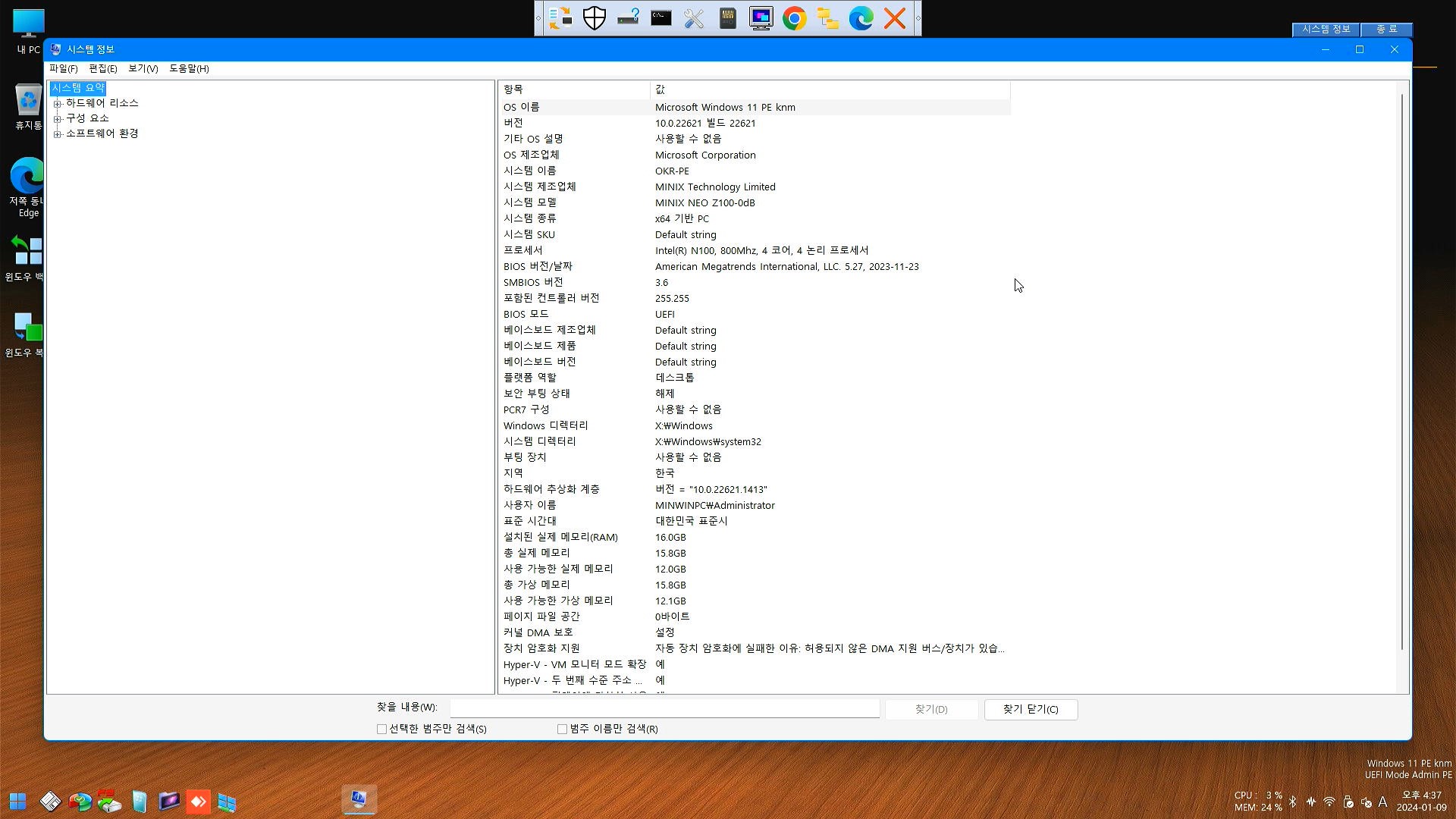Open the monitor display icon in top dock
1456x819 pixels.
761,18
